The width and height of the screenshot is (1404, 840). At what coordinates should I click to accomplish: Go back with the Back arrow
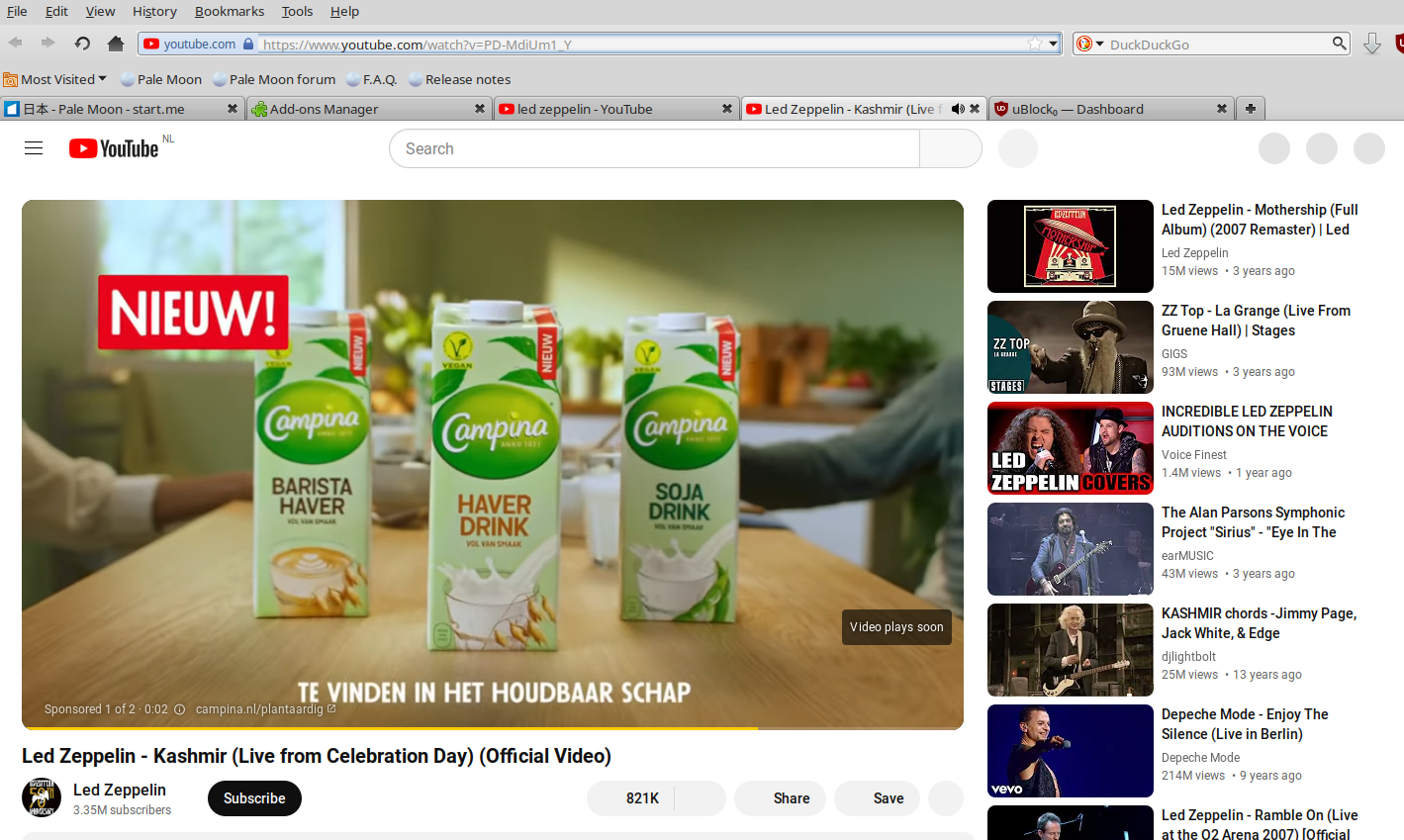tap(16, 44)
